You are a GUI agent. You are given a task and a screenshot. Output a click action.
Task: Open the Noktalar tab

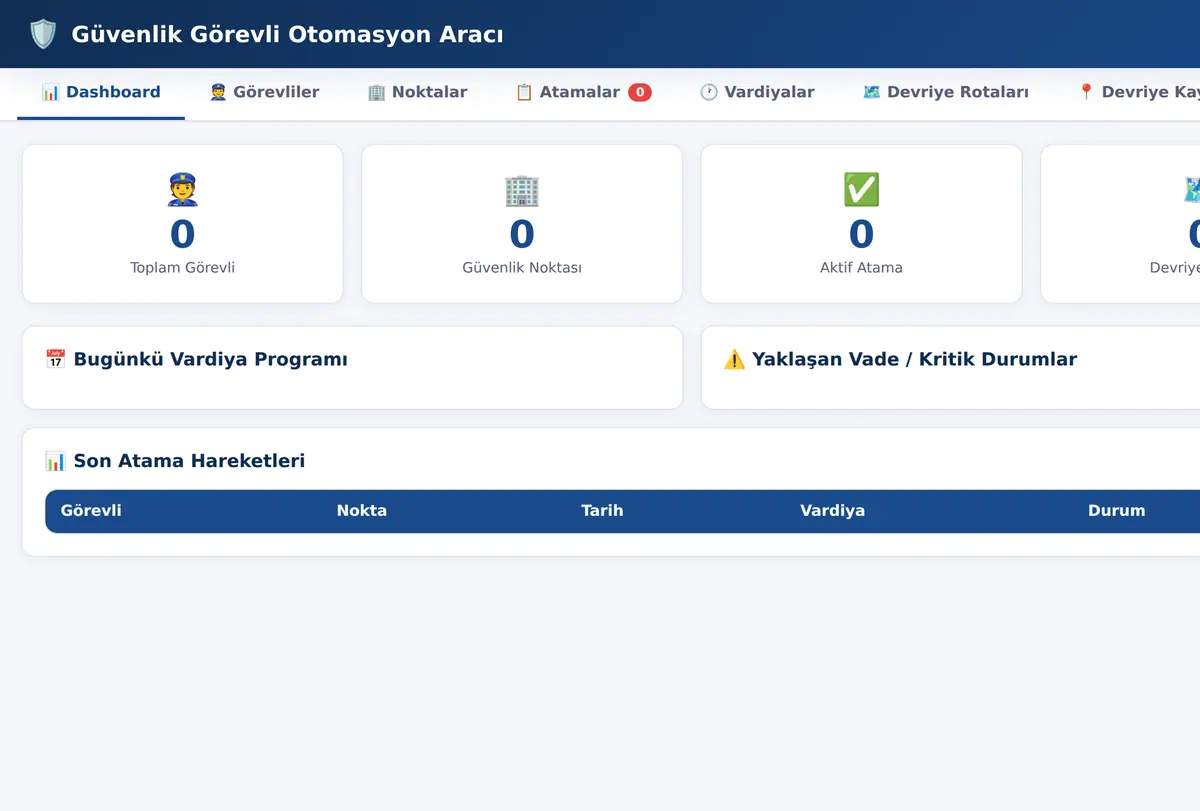417,92
